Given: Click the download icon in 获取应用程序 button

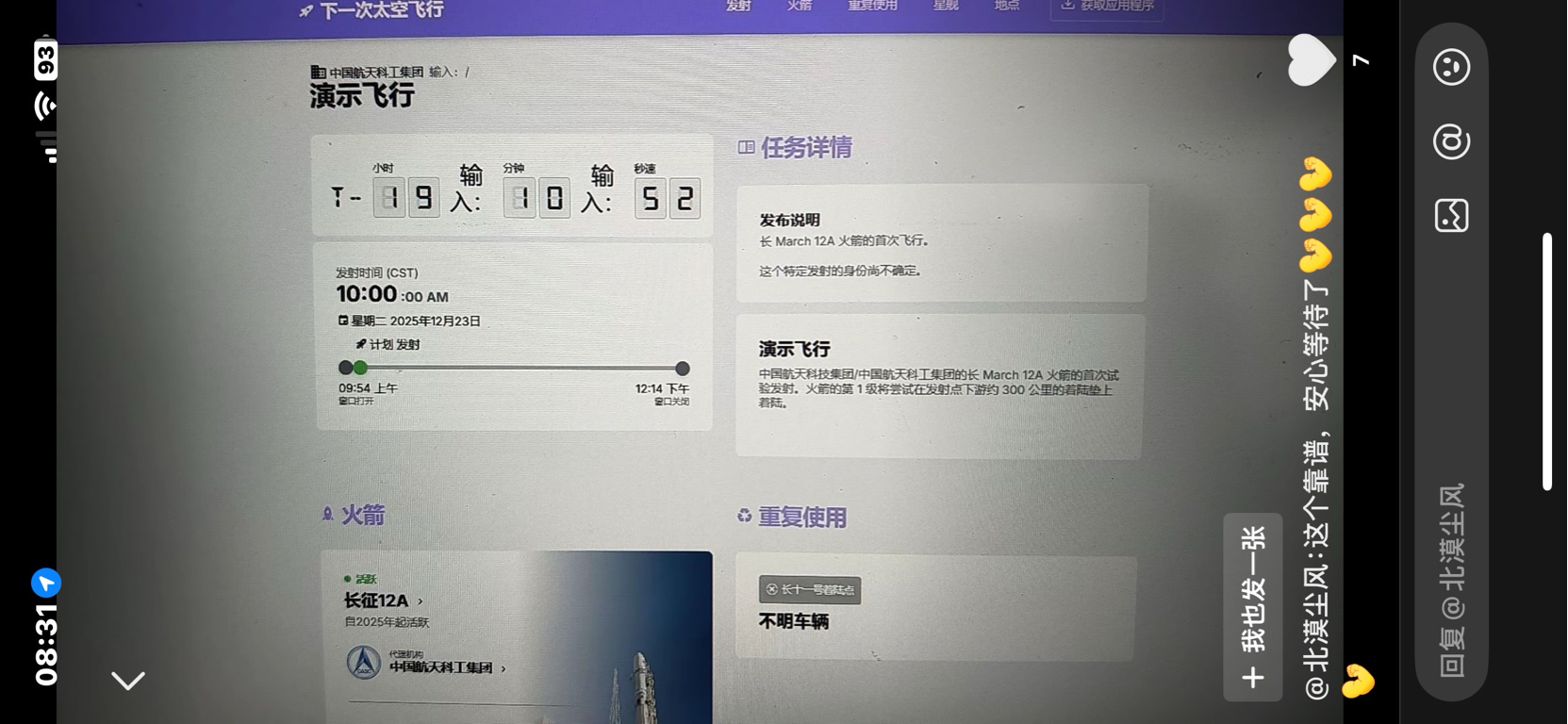Looking at the screenshot, I should (1067, 5).
